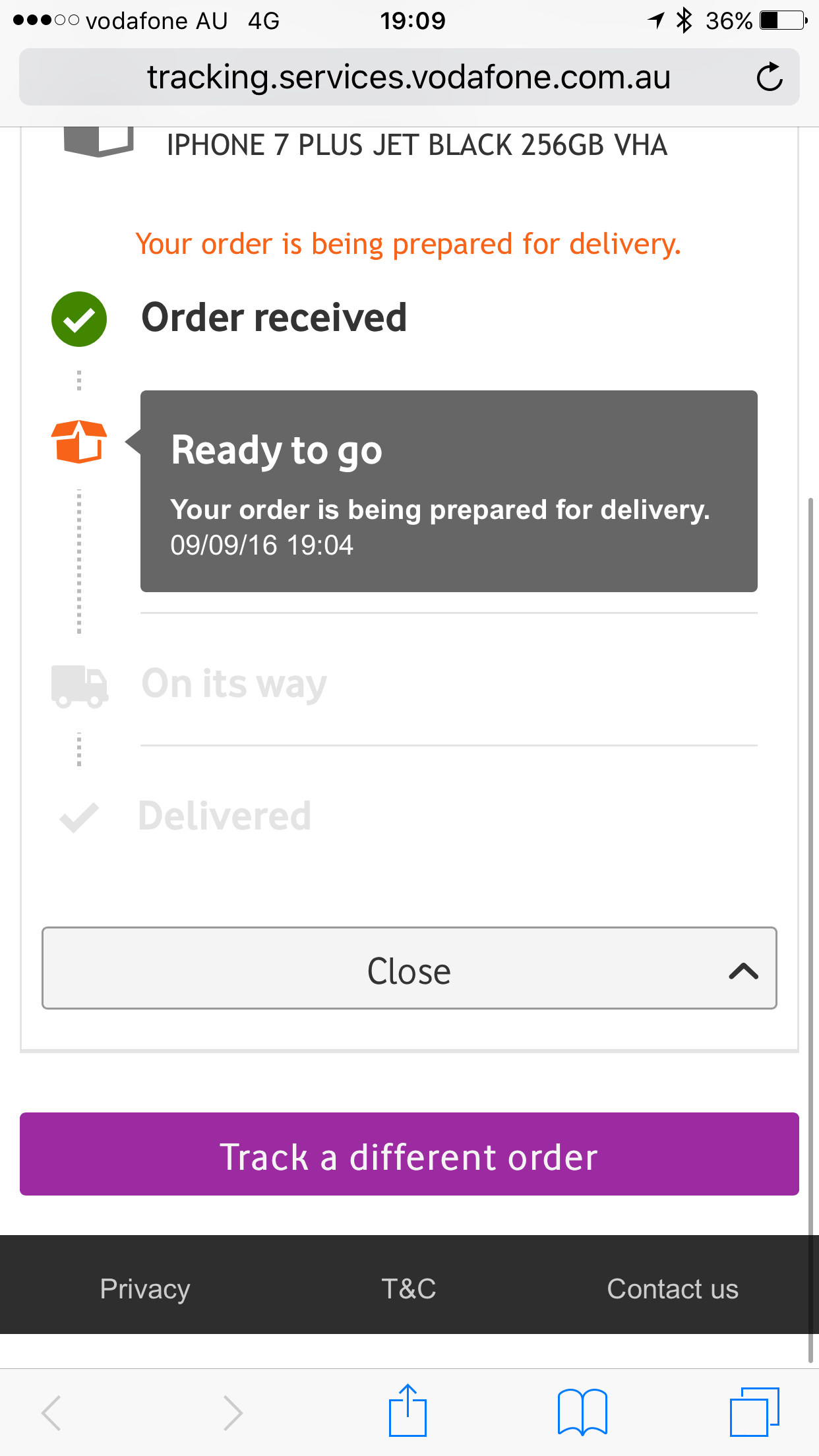
Task: Click the Close collapsible bar label
Action: click(x=409, y=971)
